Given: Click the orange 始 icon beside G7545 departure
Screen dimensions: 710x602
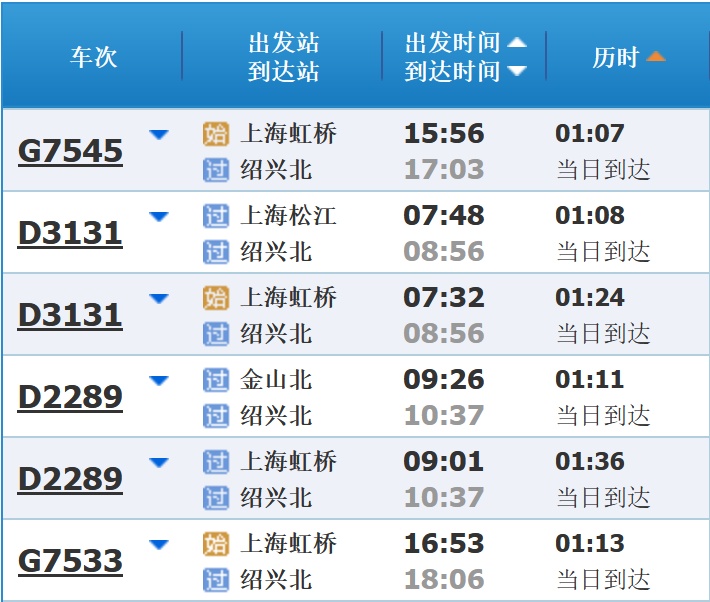Looking at the screenshot, I should tap(216, 134).
